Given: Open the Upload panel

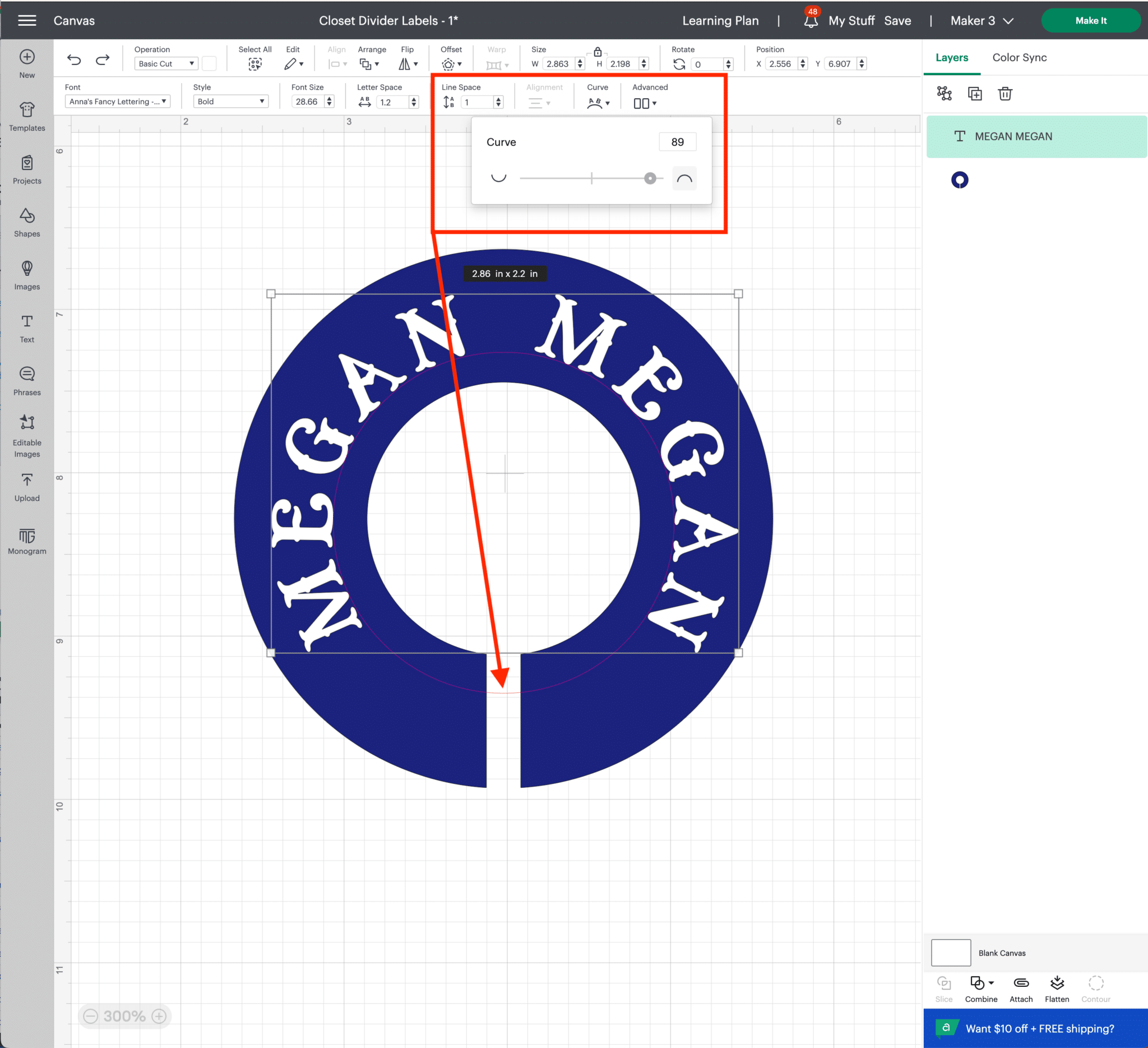Looking at the screenshot, I should tap(26, 485).
